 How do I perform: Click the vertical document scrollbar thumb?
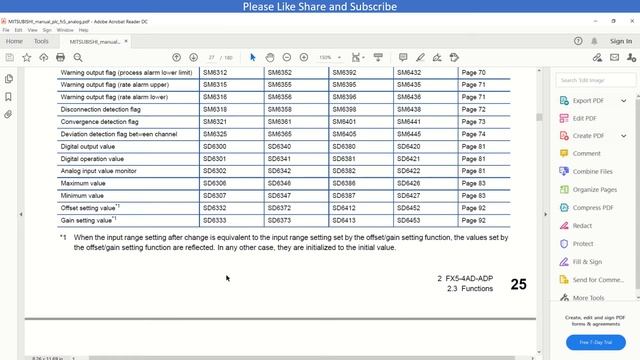pyautogui.click(x=539, y=117)
